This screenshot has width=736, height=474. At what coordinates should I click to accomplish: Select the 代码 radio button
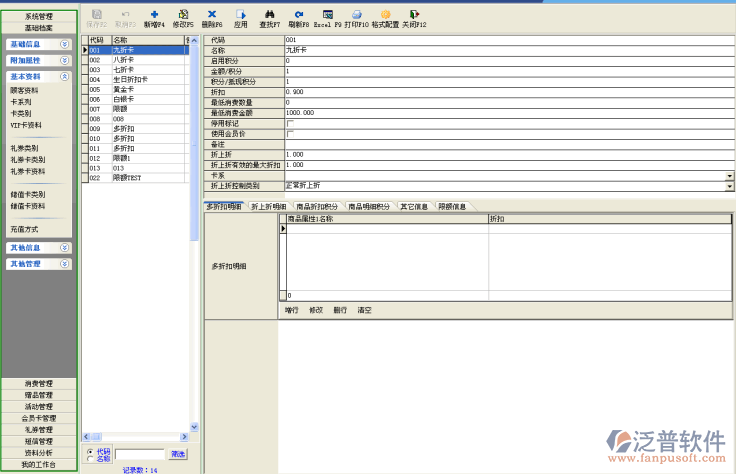[x=91, y=451]
